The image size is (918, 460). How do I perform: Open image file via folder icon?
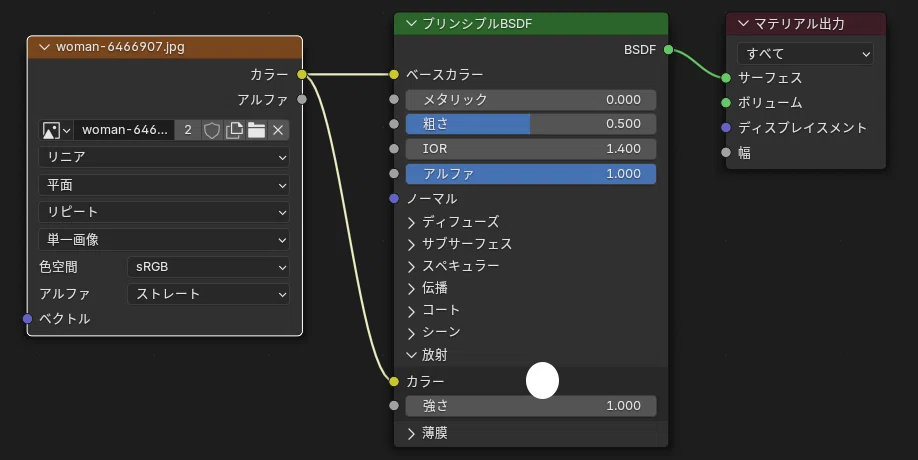point(256,130)
